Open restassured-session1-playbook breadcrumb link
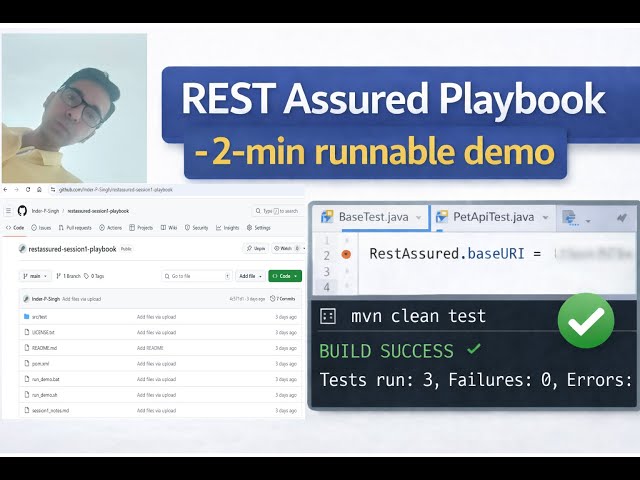Screen dimensions: 640x480 pyautogui.click(x=98, y=211)
